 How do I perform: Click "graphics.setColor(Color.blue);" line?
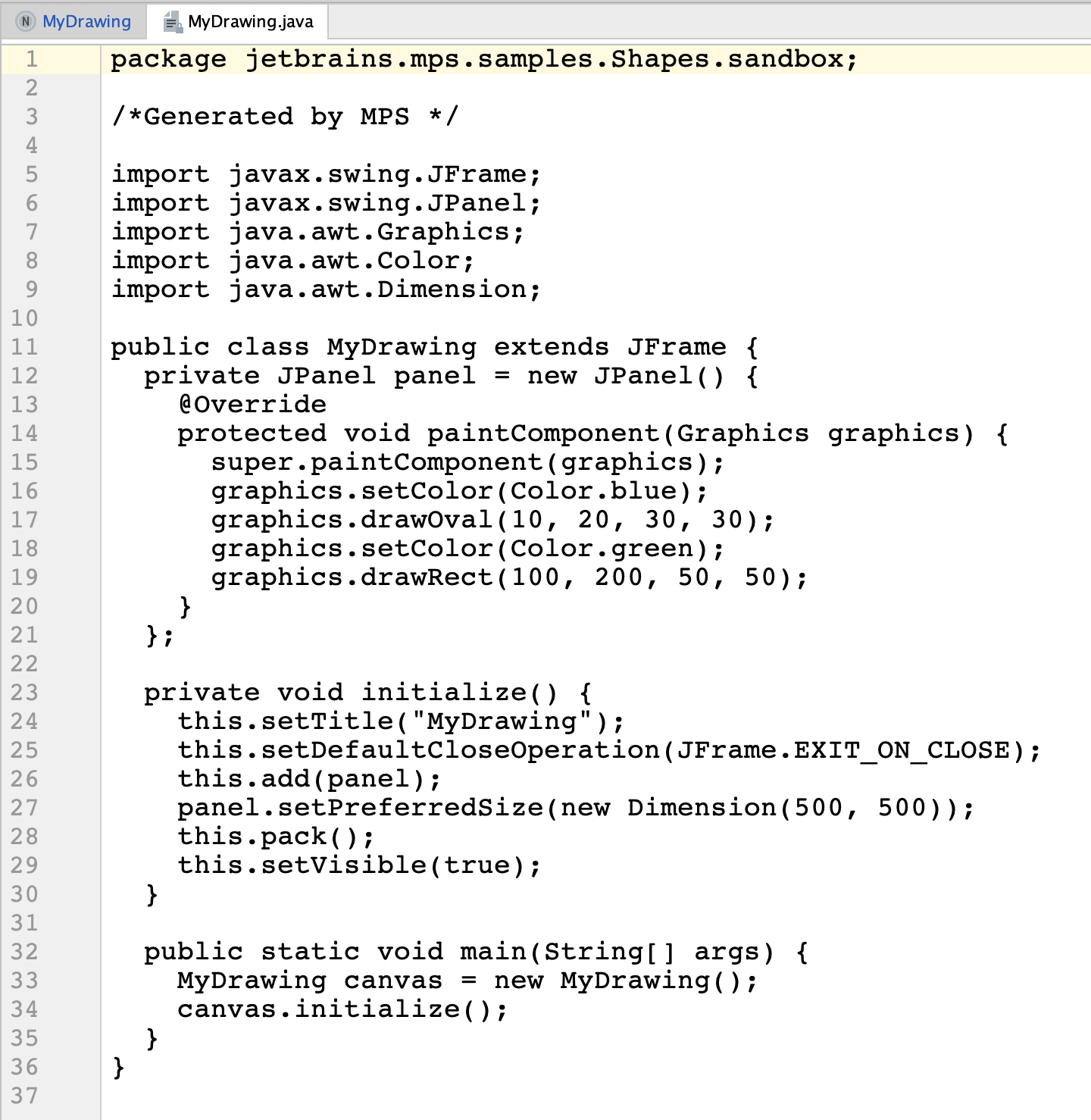pyautogui.click(x=460, y=491)
